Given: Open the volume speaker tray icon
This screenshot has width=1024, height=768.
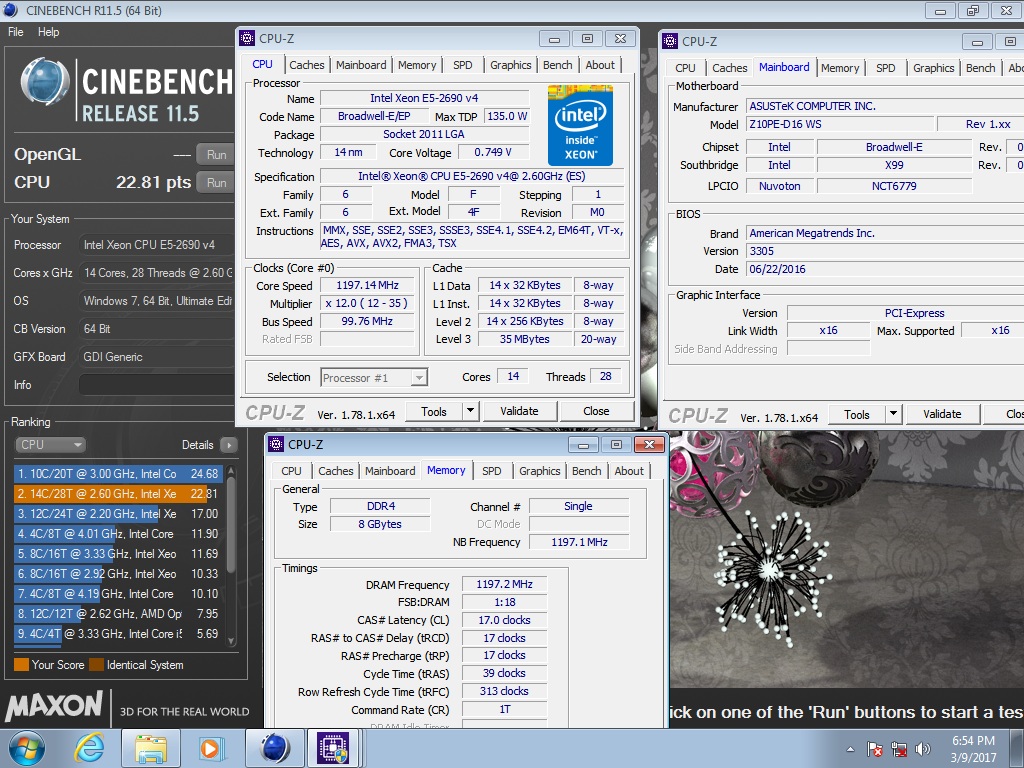Looking at the screenshot, I should 923,749.
